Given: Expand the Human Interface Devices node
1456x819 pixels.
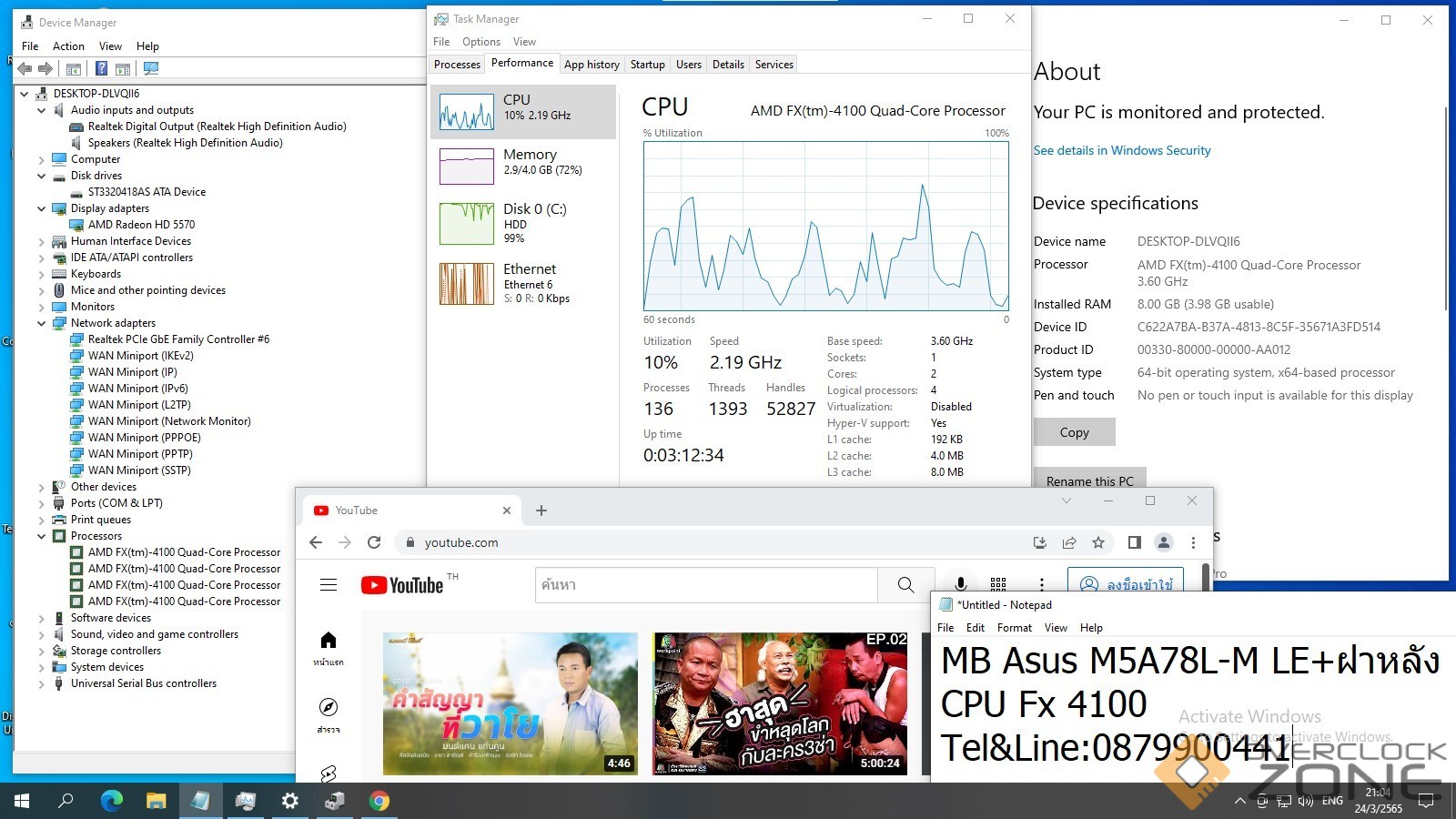Looking at the screenshot, I should coord(41,241).
